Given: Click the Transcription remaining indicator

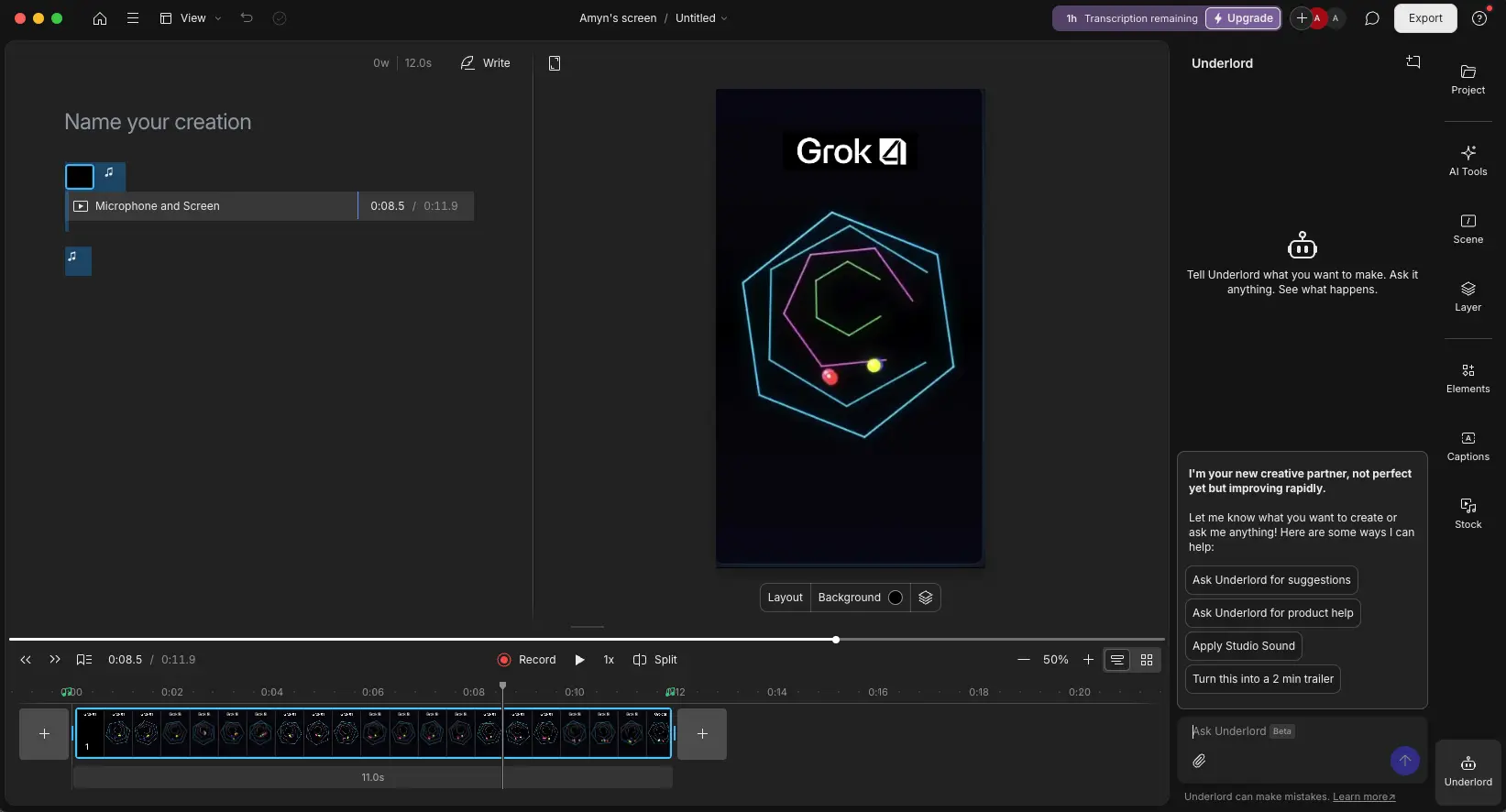Looking at the screenshot, I should pos(1131,18).
